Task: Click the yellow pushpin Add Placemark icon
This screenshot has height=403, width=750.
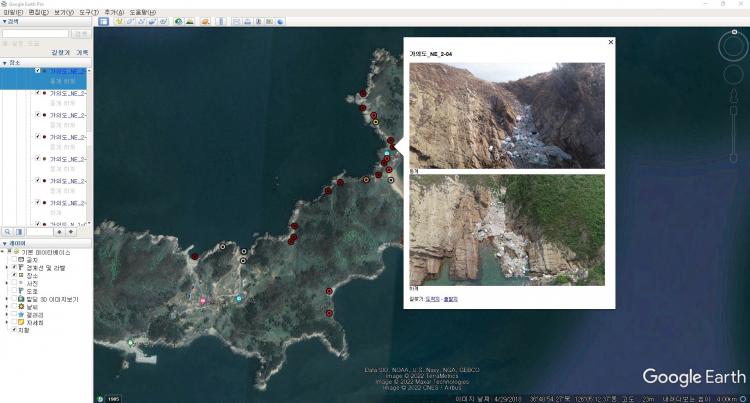Action: click(119, 22)
